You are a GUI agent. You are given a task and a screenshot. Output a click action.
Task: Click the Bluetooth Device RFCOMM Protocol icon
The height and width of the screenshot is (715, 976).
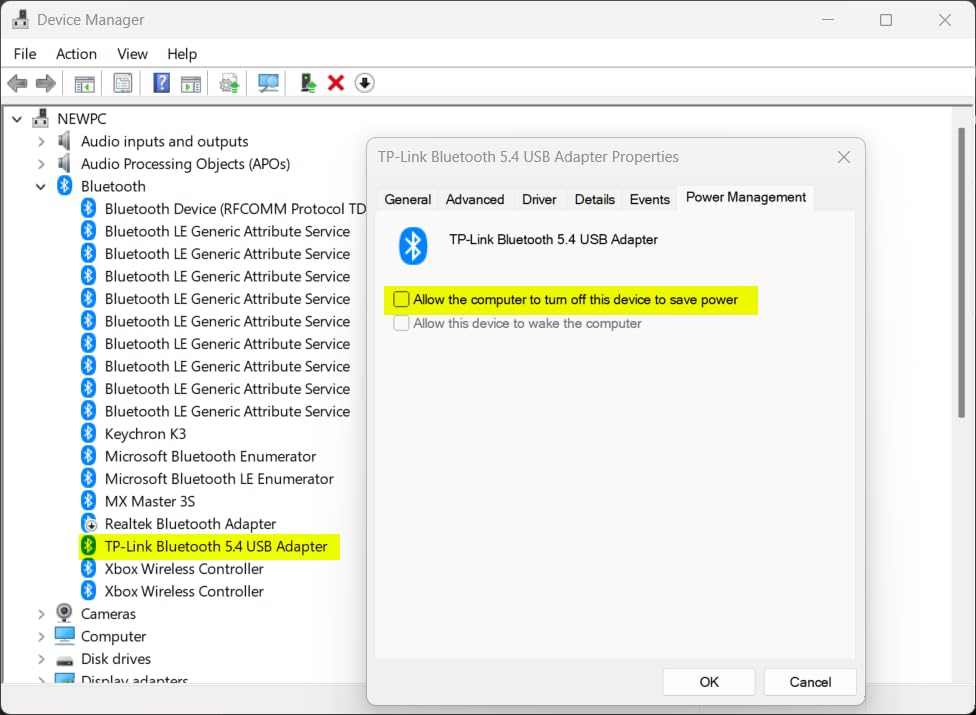click(x=88, y=208)
